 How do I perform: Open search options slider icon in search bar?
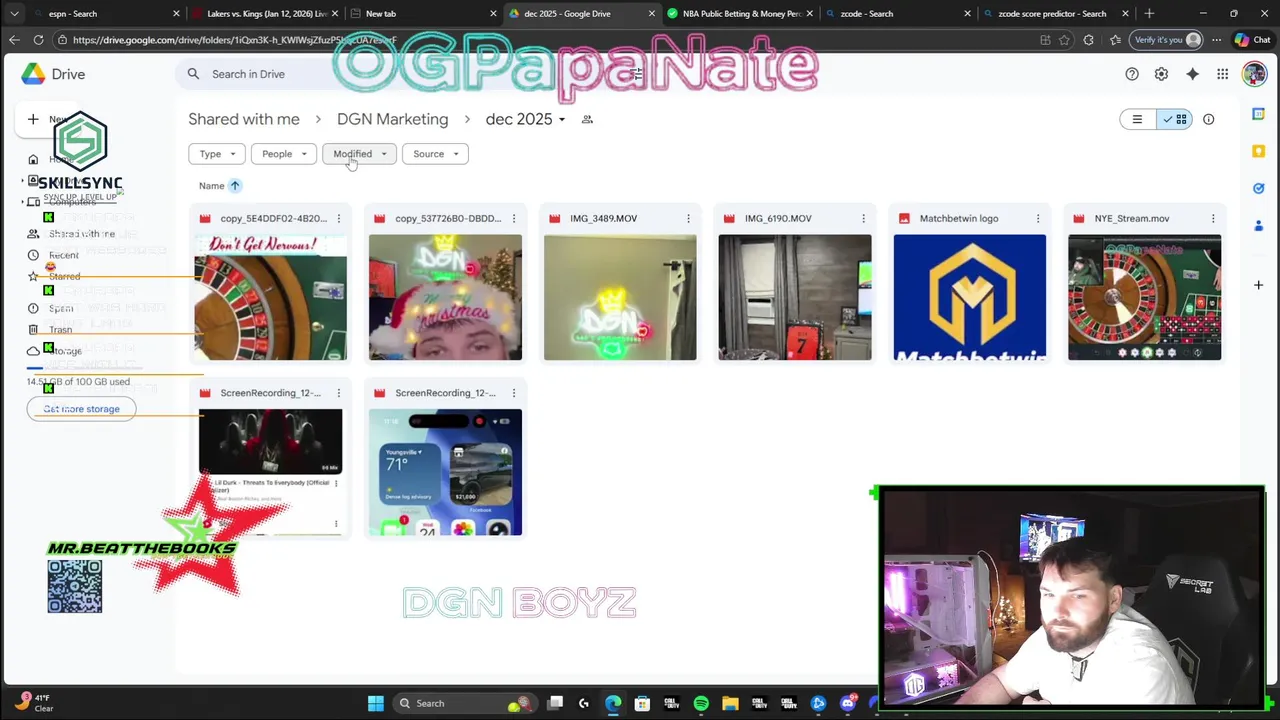coord(637,74)
